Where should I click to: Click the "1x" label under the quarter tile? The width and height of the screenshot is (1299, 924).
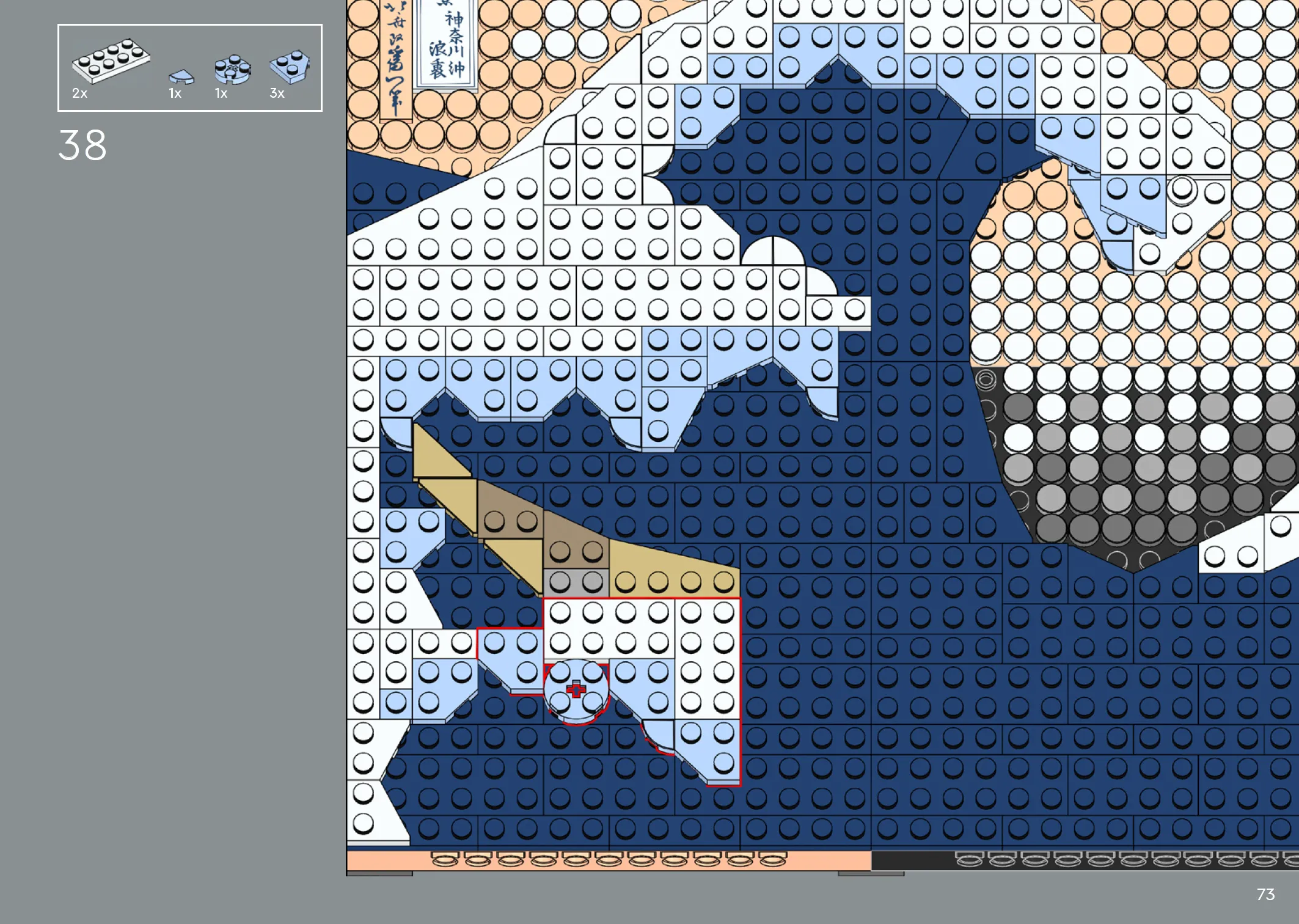tap(175, 94)
